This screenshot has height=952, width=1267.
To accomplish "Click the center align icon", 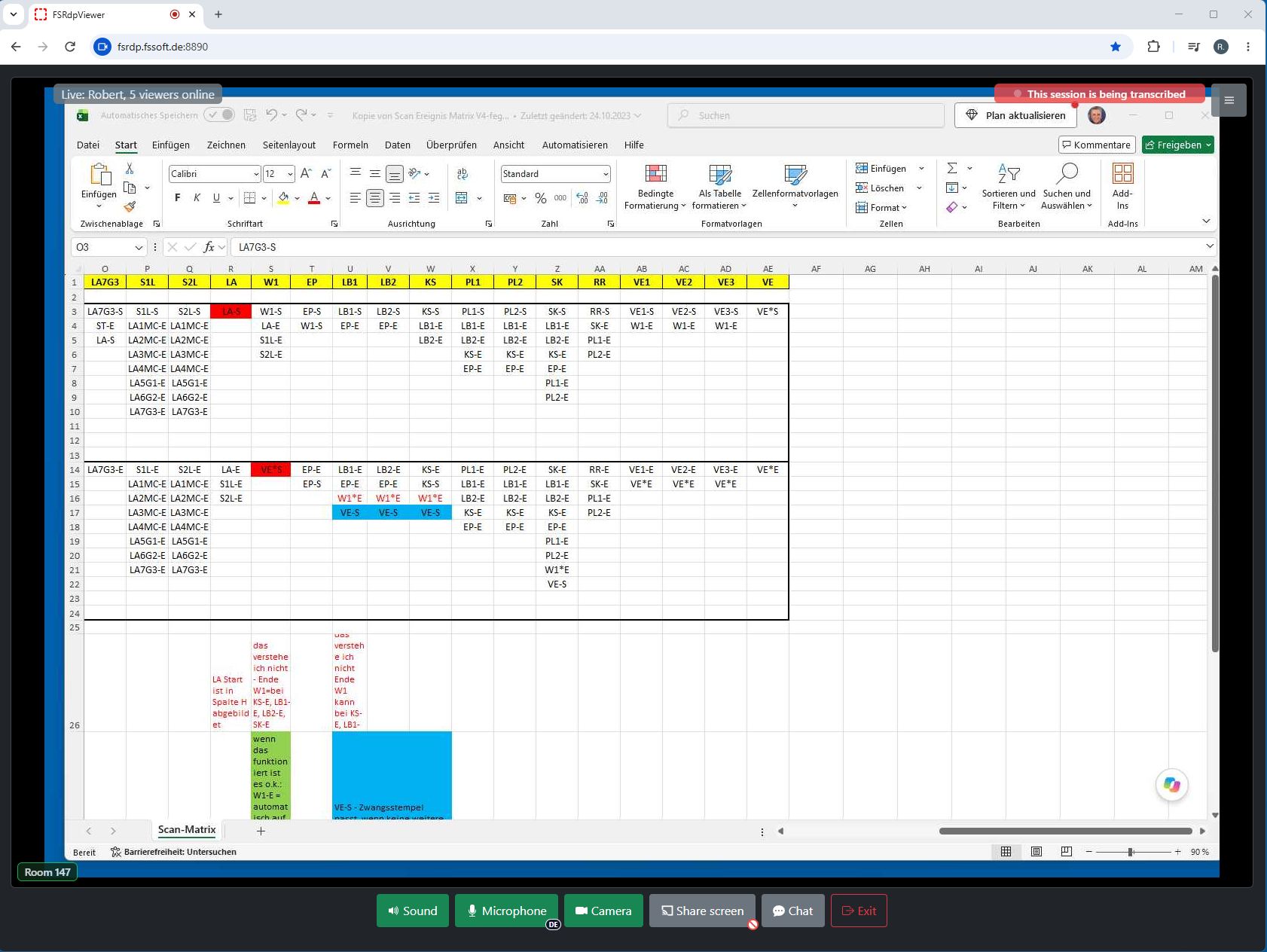I will click(x=374, y=198).
